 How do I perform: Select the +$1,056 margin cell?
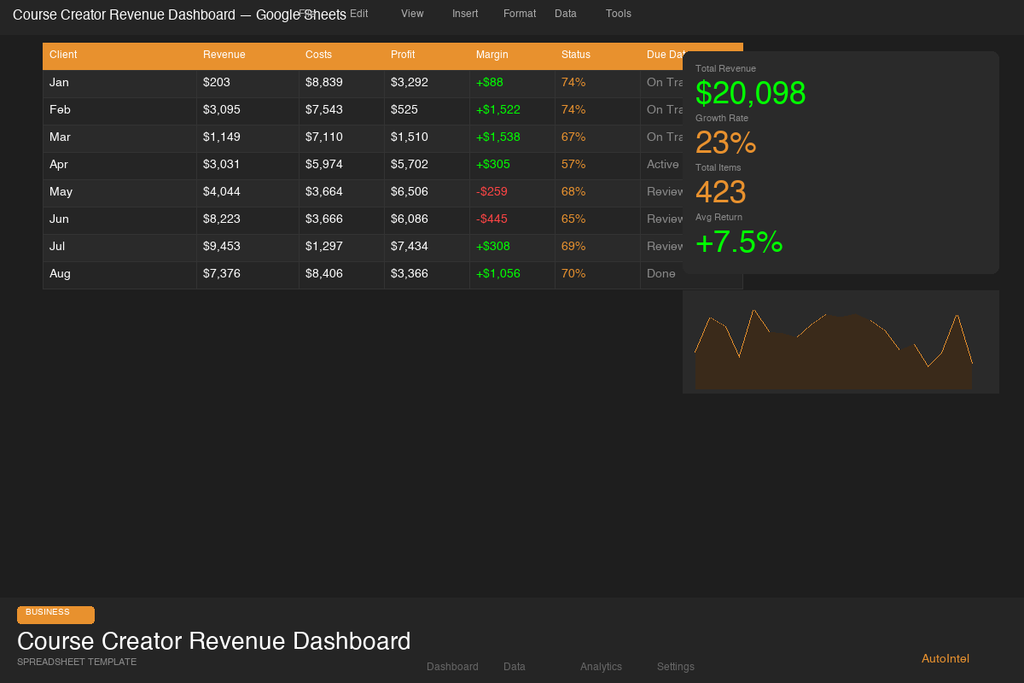point(512,275)
